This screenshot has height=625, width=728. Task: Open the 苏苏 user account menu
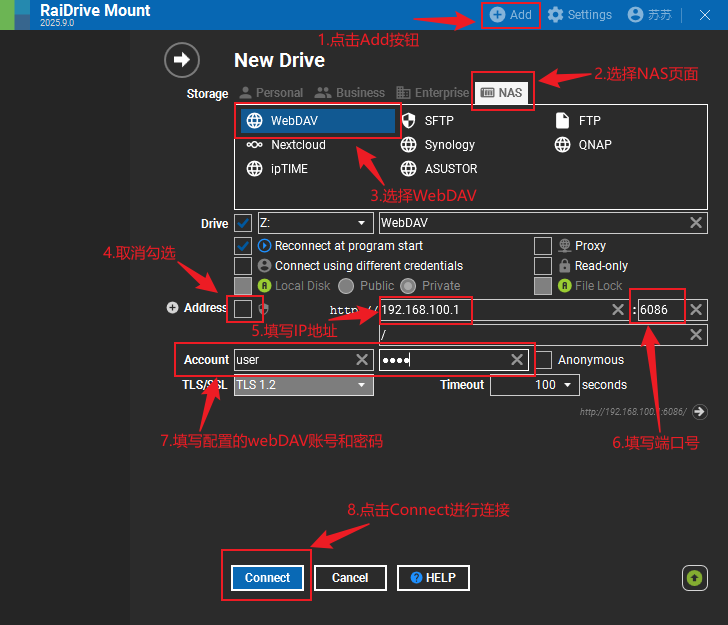click(x=650, y=15)
